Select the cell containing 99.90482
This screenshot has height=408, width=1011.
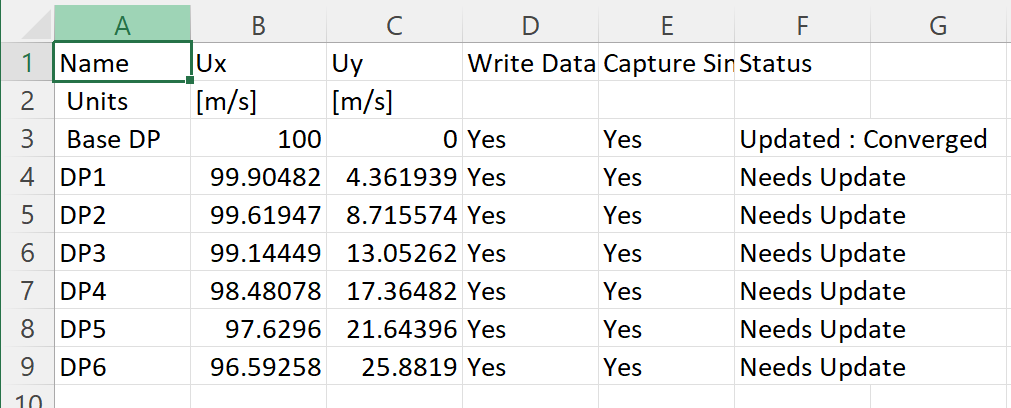coord(258,177)
